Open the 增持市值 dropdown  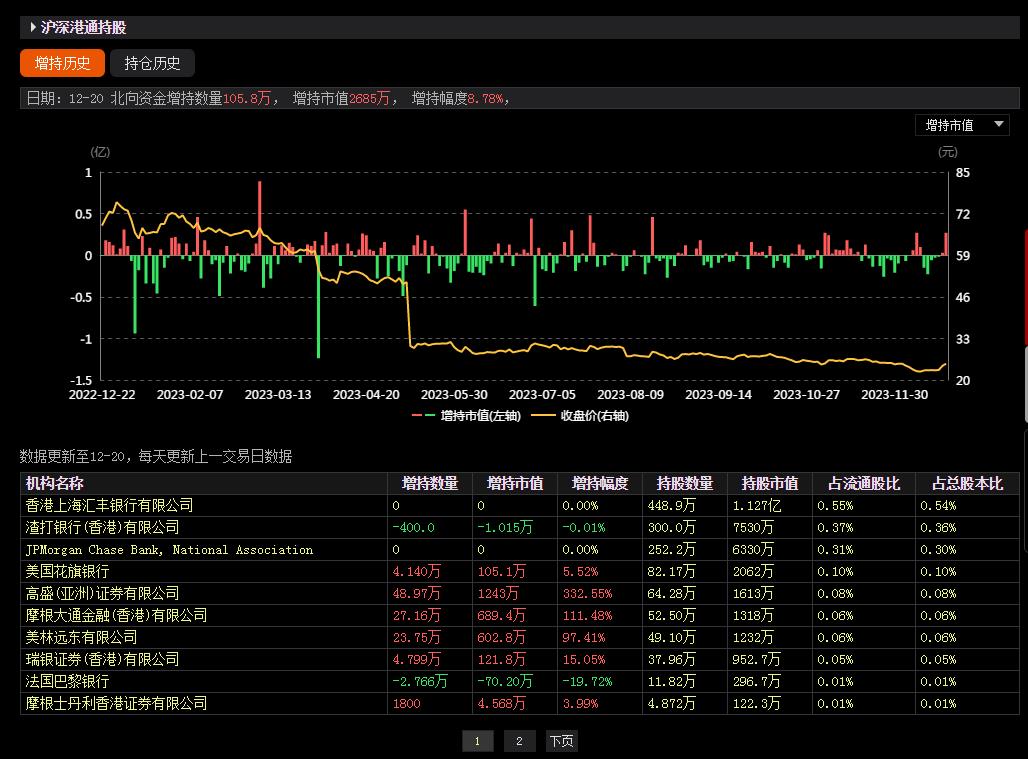[x=962, y=125]
